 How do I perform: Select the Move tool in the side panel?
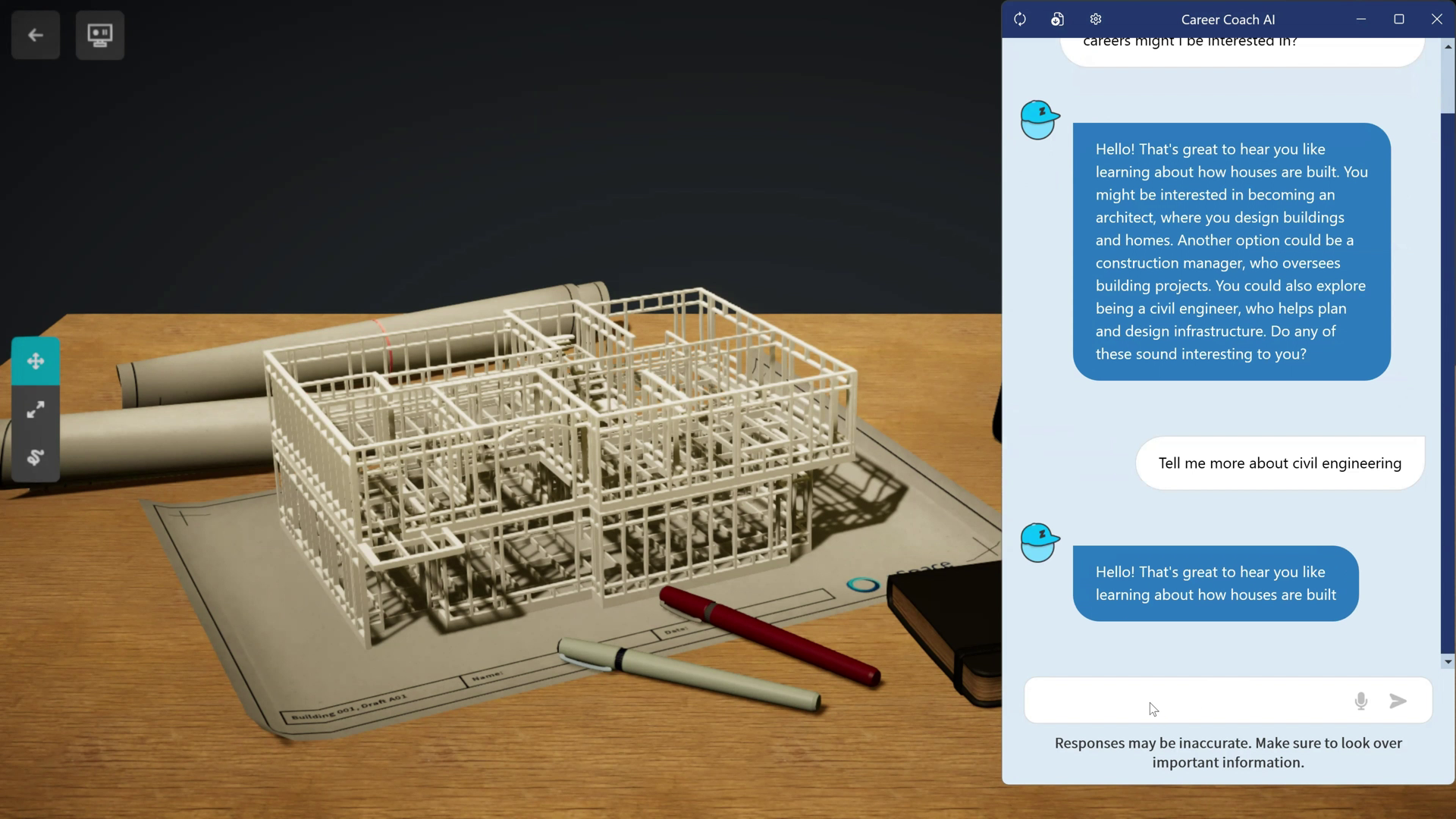coord(35,361)
